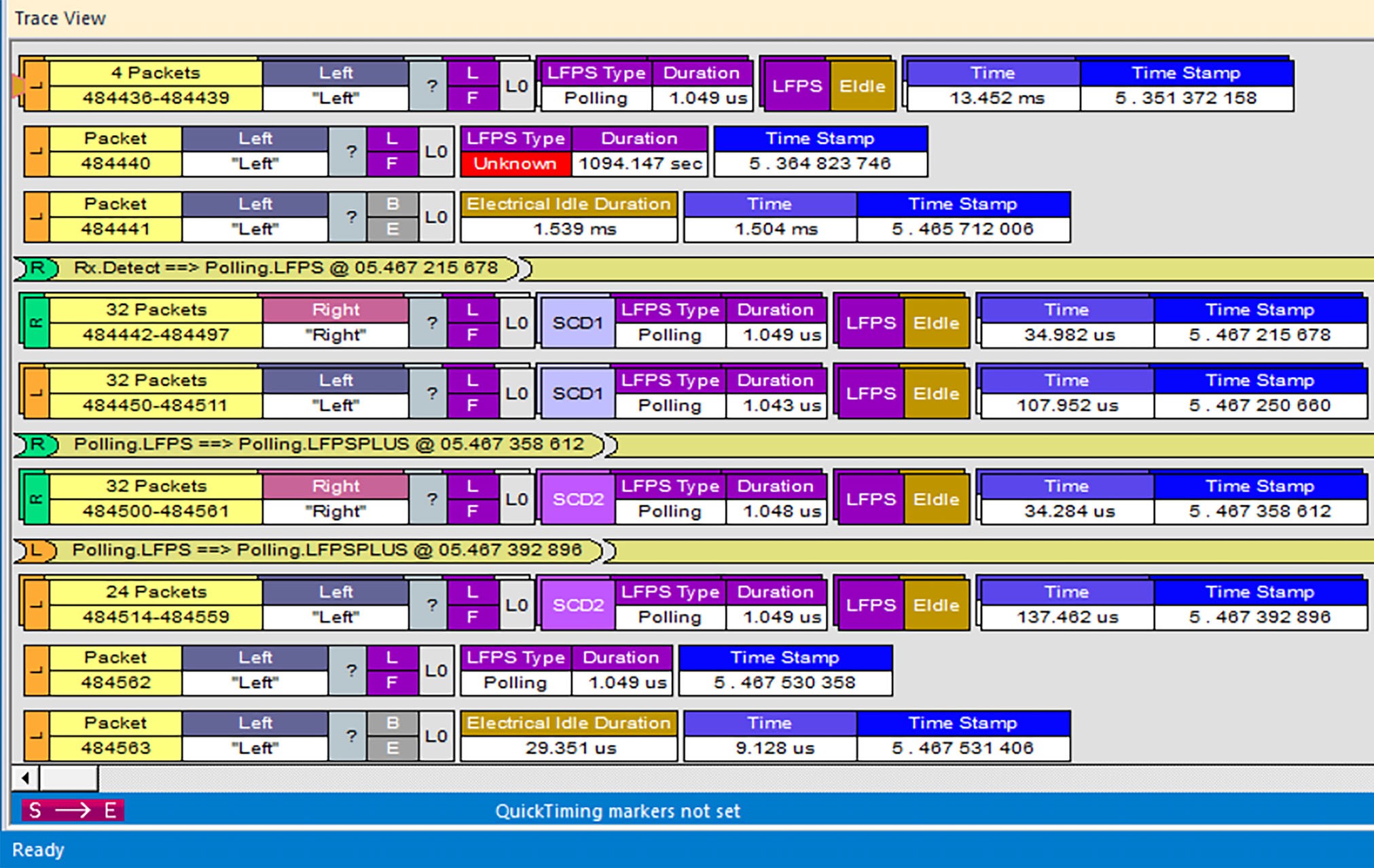The width and height of the screenshot is (1374, 868).
Task: Click the Electrical Idle Duration 1.539 ms cell
Action: pyautogui.click(x=569, y=217)
